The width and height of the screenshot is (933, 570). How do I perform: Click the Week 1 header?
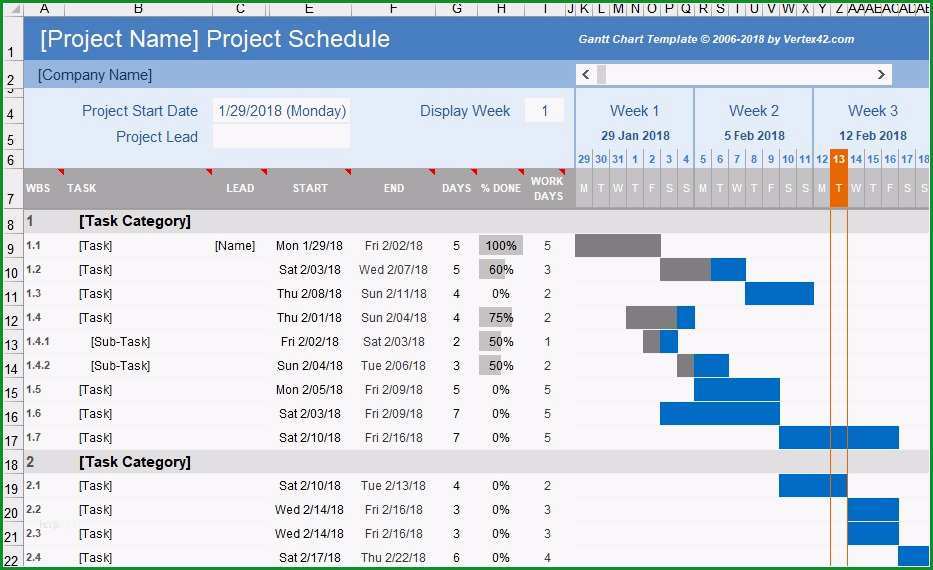(634, 111)
